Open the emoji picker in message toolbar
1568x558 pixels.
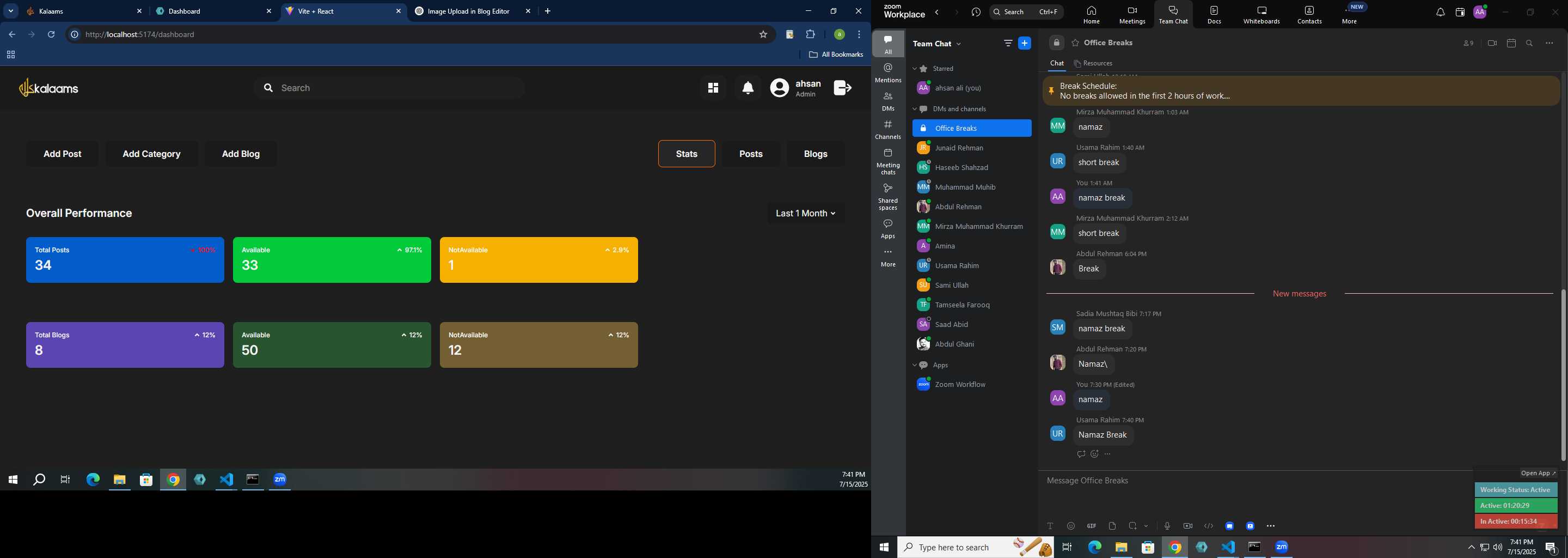click(1071, 526)
